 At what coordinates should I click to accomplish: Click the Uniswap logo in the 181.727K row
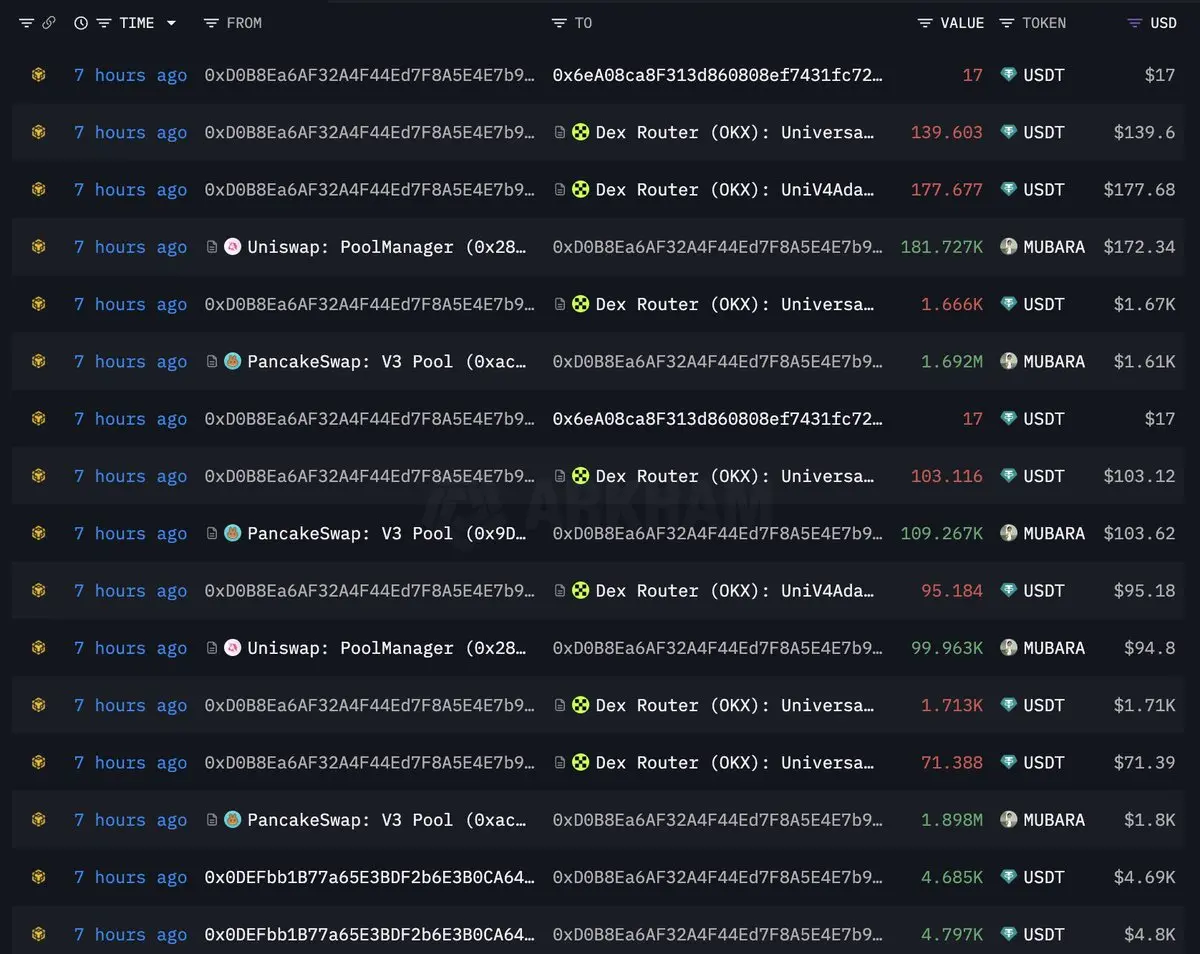[x=232, y=246]
